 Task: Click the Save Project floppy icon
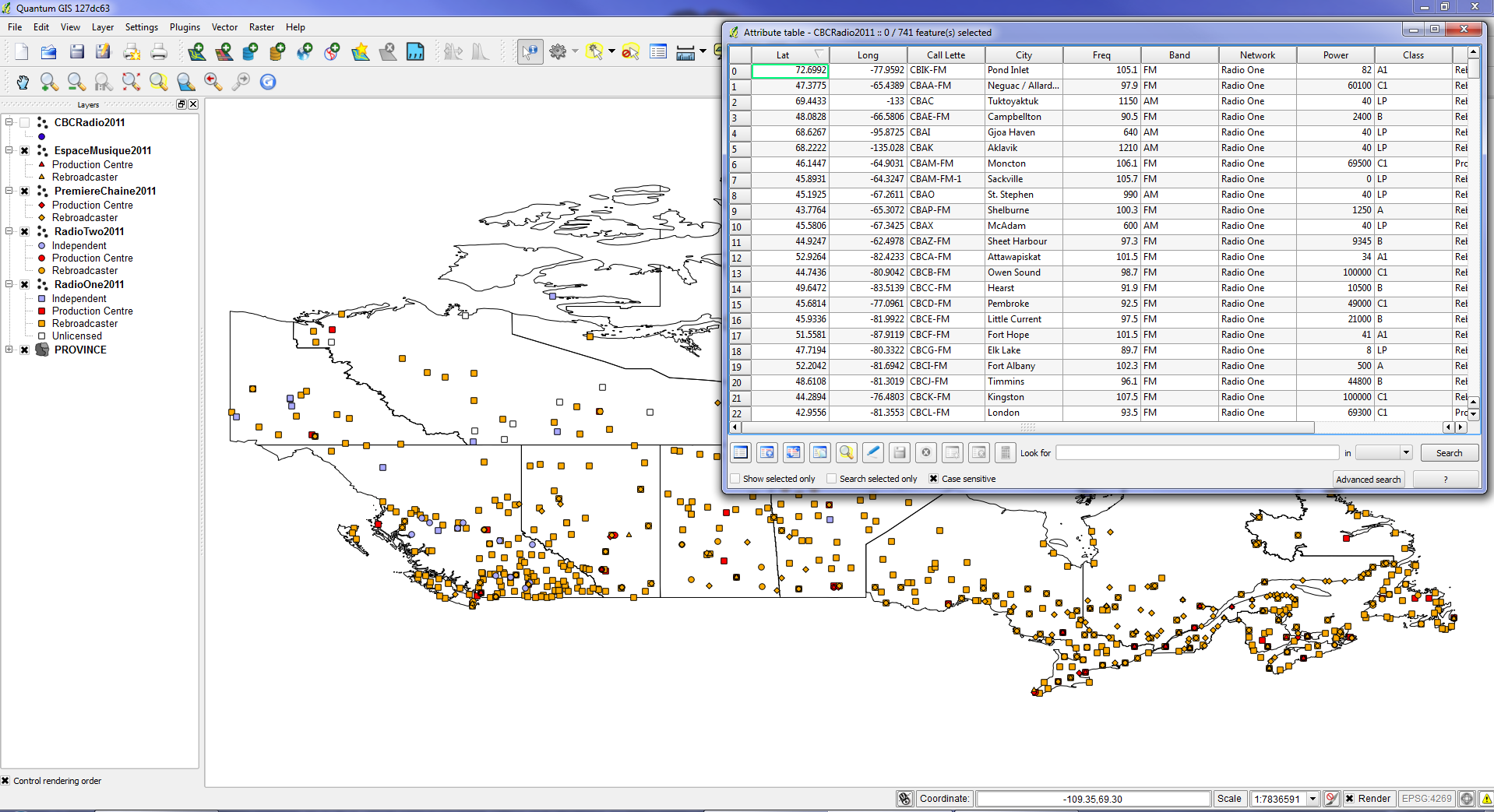click(x=76, y=52)
